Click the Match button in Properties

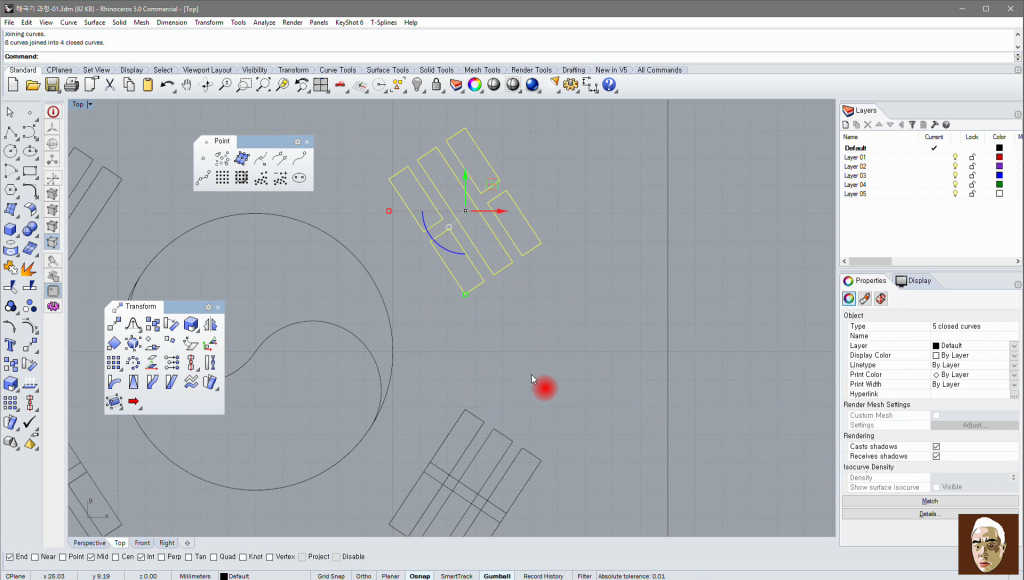click(x=929, y=502)
